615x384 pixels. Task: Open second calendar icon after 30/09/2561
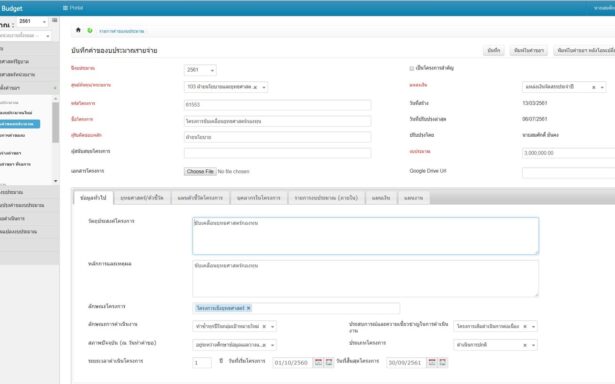(x=442, y=362)
